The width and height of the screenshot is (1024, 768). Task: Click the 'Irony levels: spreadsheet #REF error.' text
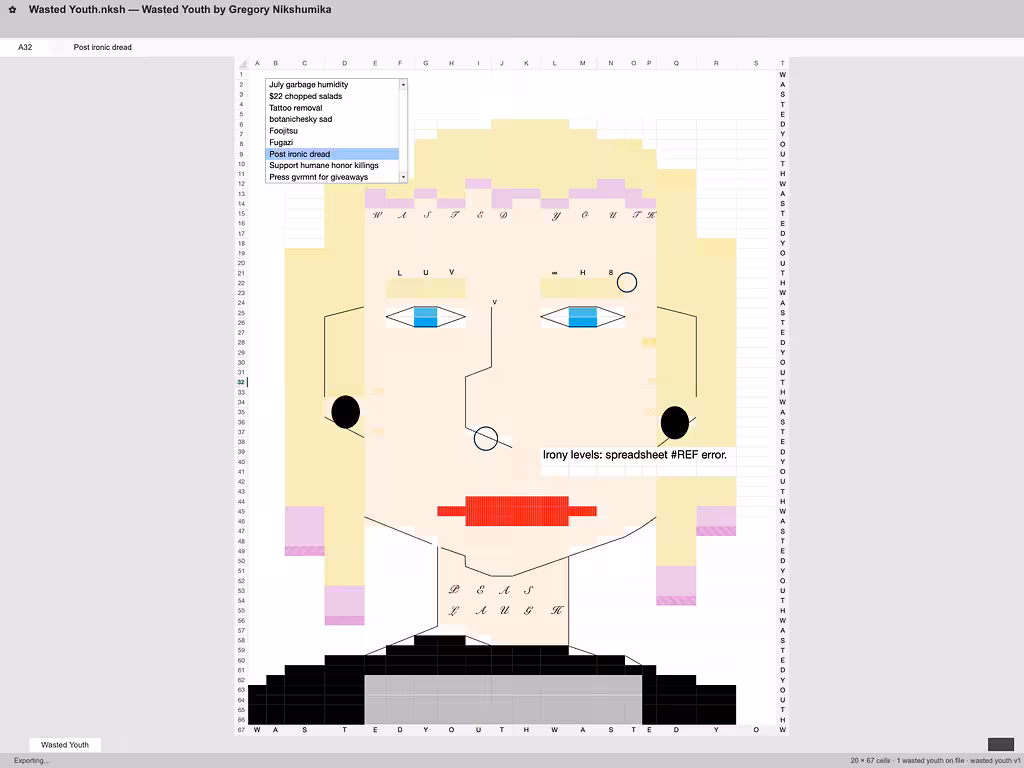click(x=634, y=455)
